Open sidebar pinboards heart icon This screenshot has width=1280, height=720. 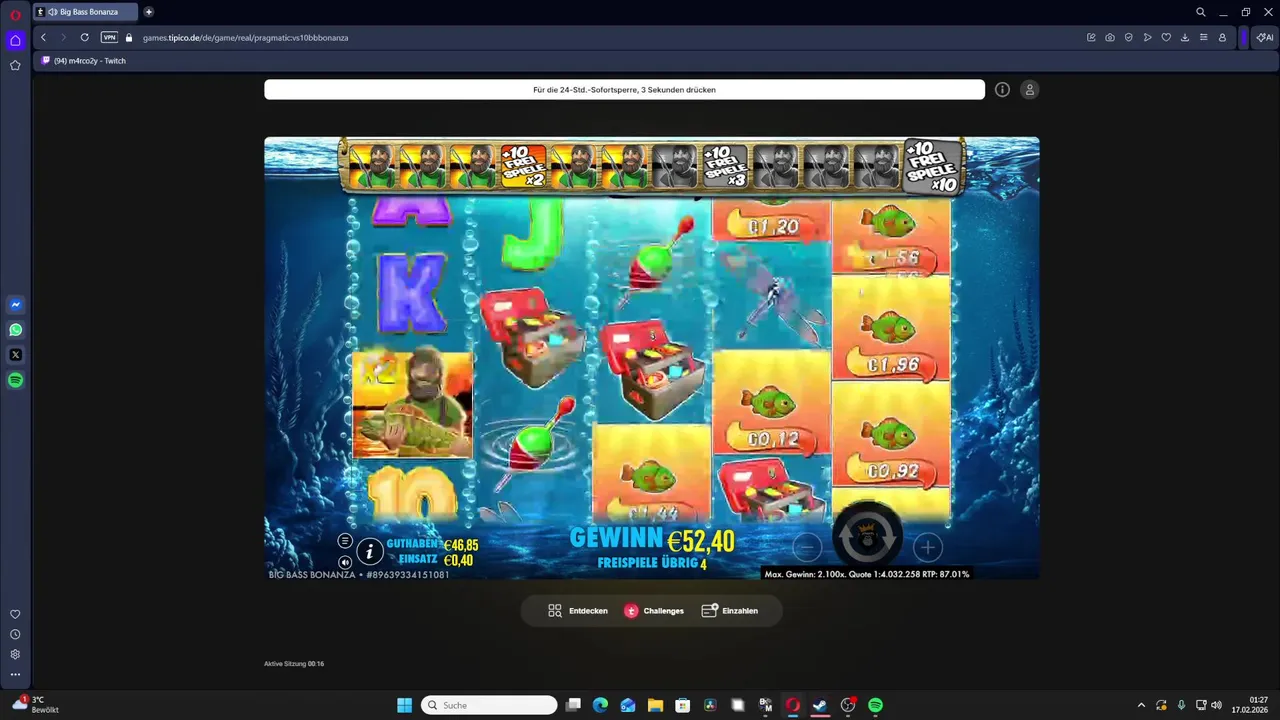pyautogui.click(x=15, y=614)
